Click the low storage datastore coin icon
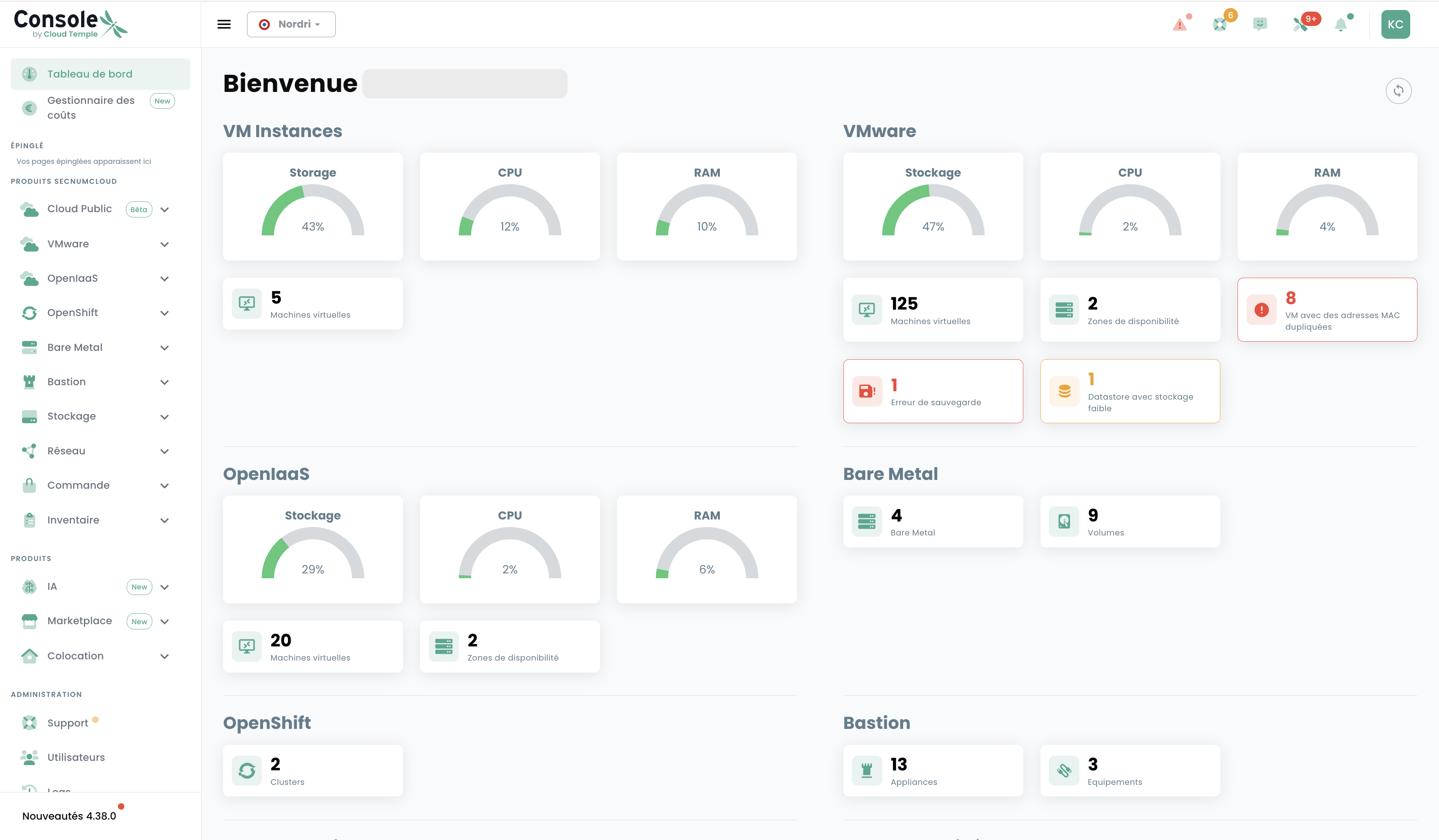This screenshot has width=1439, height=840. [1064, 391]
